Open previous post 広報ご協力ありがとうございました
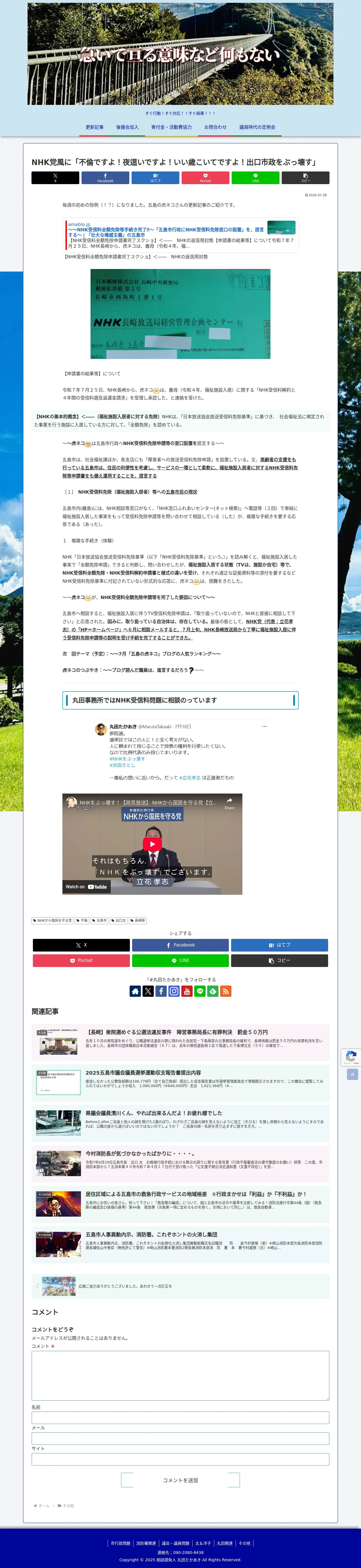 coord(180,1286)
